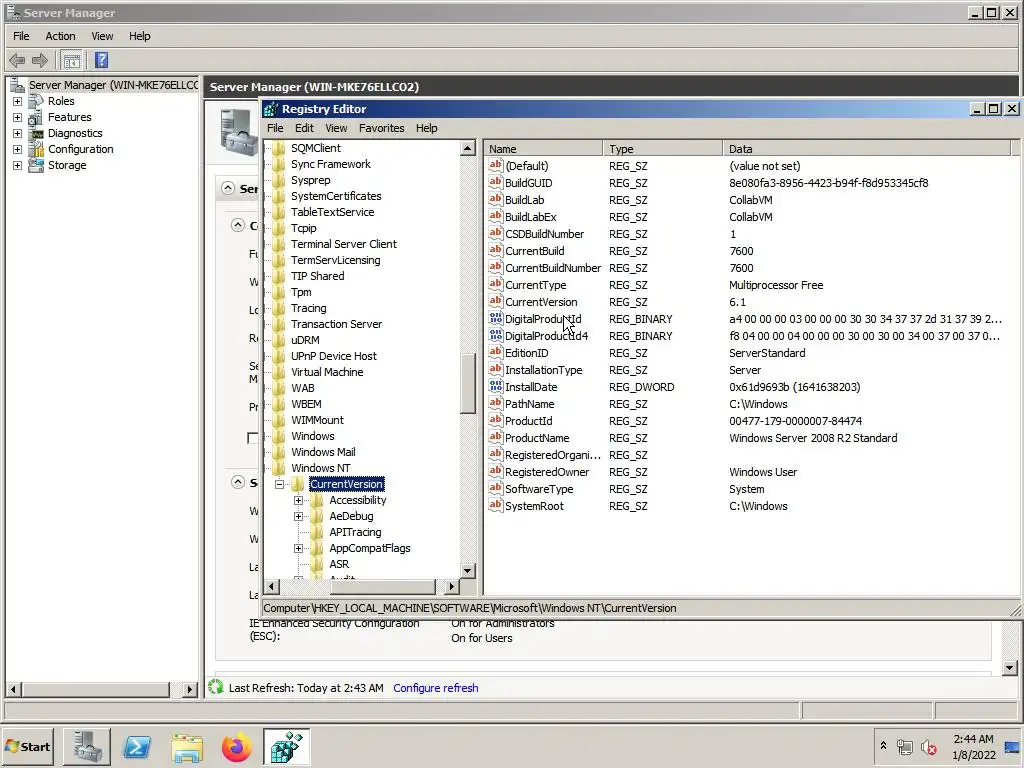
Task: Open Server Manager Action menu
Action: click(60, 36)
